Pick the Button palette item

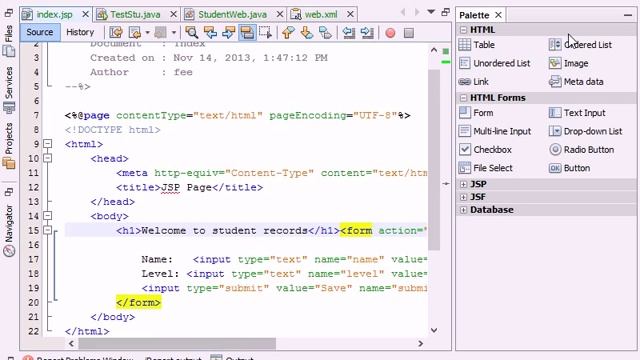click(569, 168)
